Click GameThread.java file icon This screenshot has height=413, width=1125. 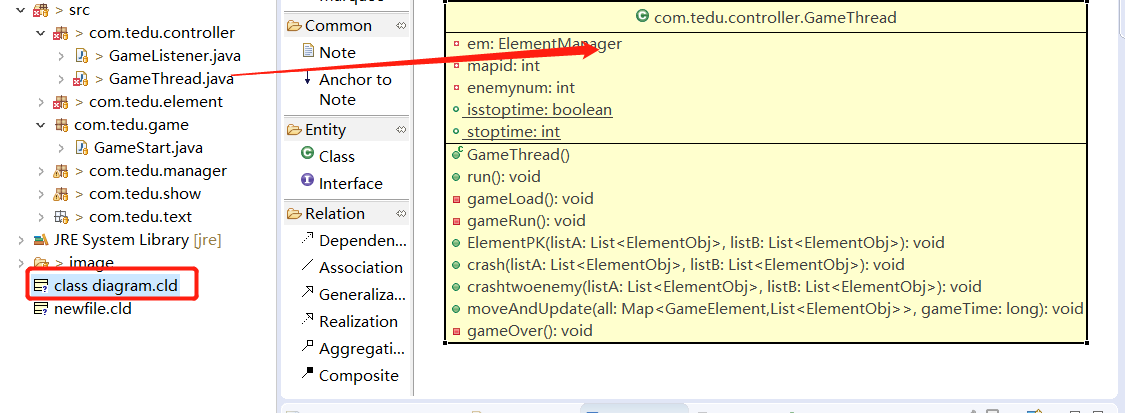[x=81, y=80]
